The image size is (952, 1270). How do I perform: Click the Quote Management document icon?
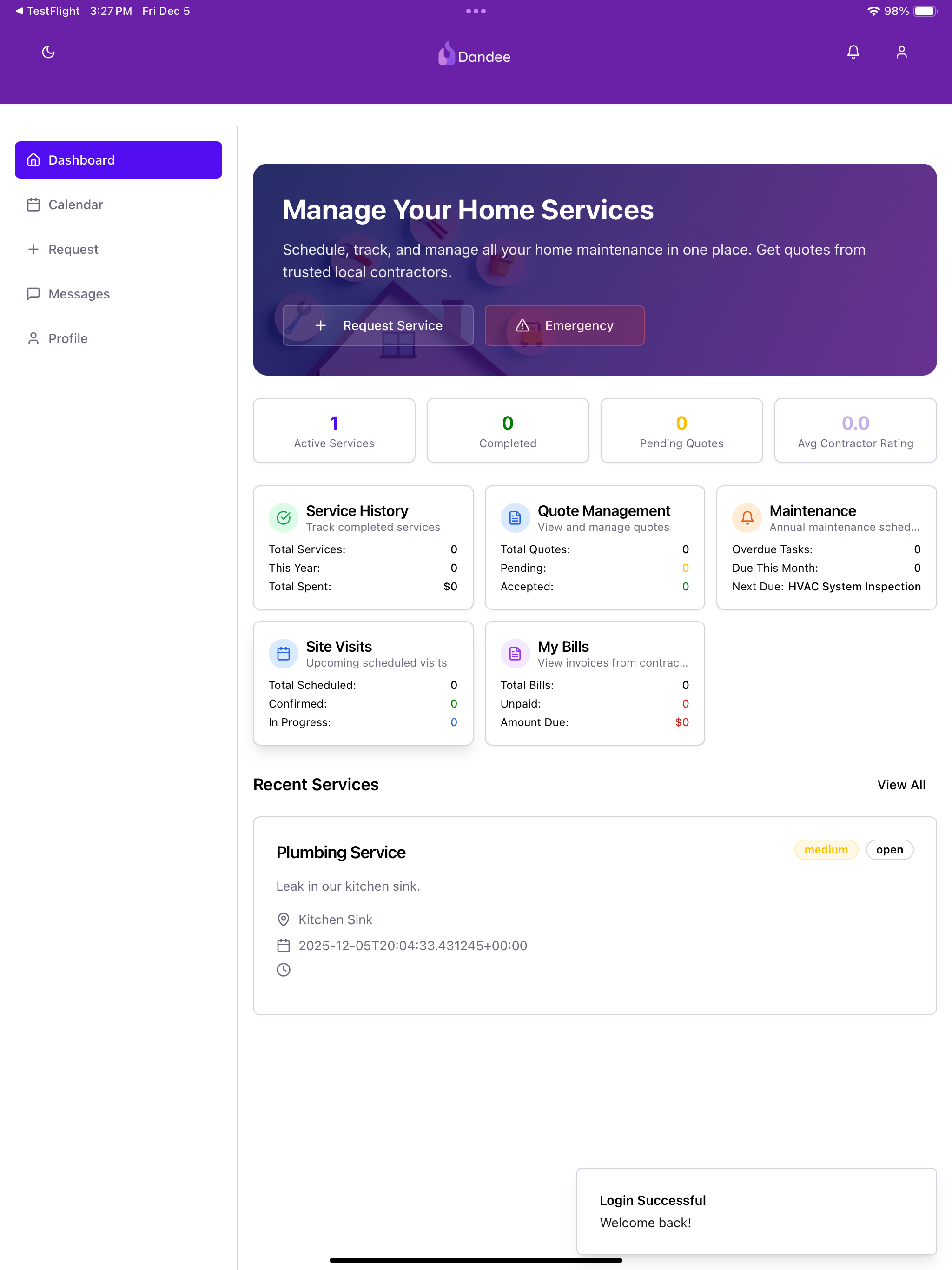coord(515,518)
